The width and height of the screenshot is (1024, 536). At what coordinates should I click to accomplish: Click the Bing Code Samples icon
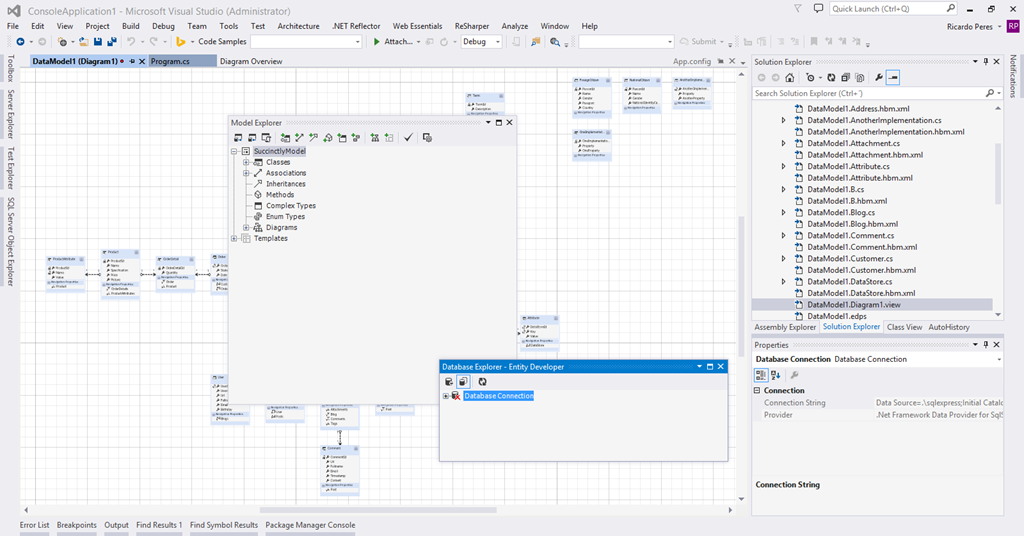[x=181, y=42]
